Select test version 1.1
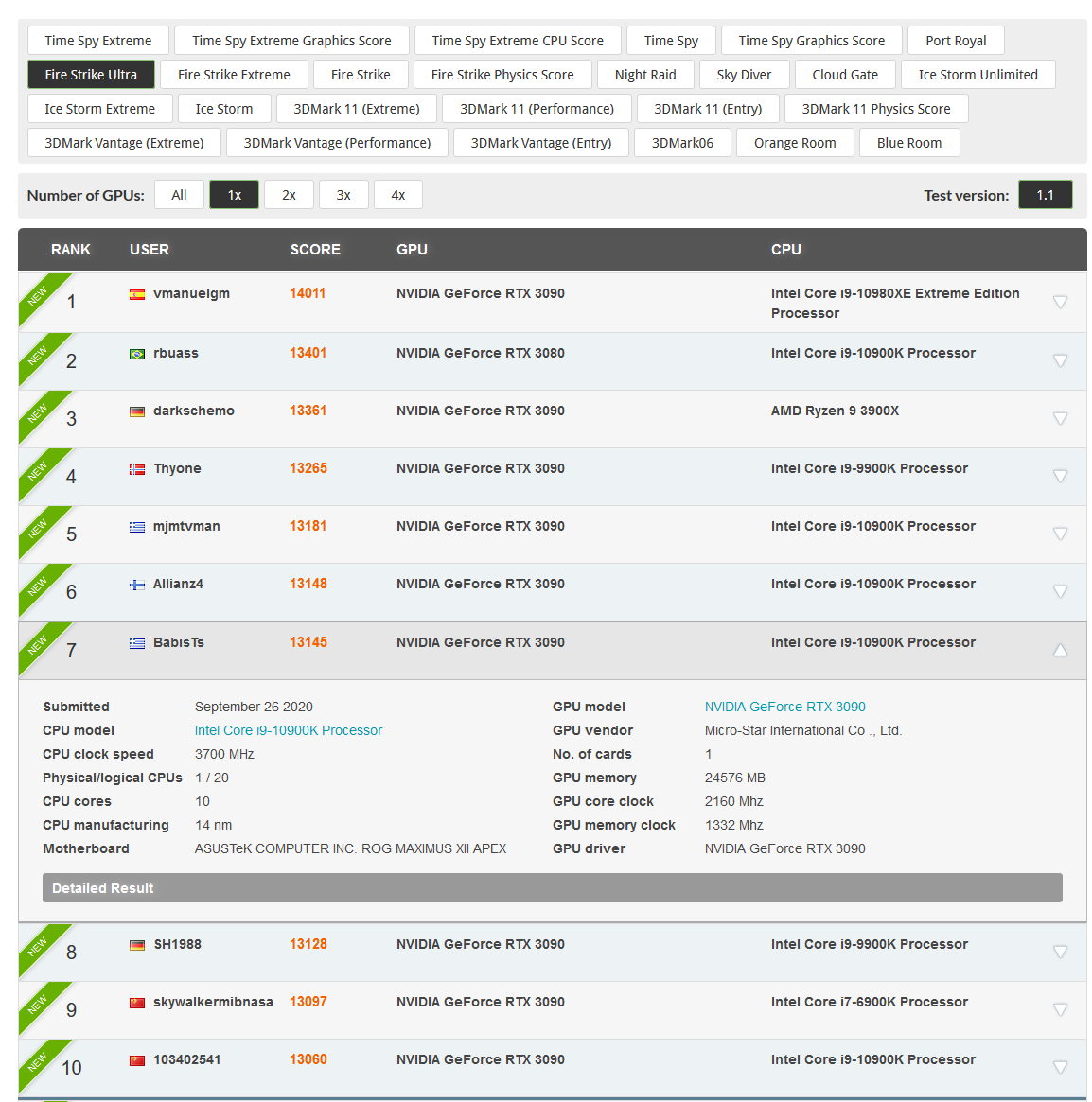Image resolution: width=1092 pixels, height=1102 pixels. click(1046, 195)
